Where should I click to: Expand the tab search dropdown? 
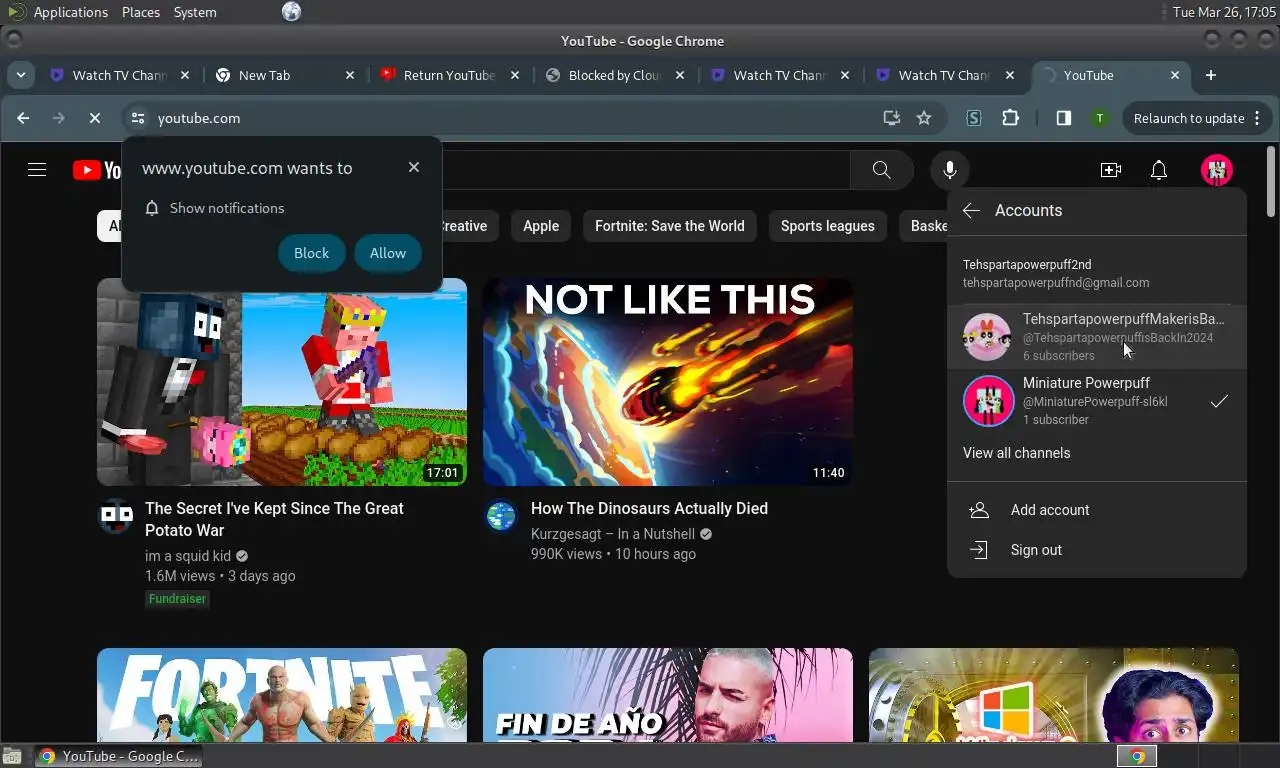click(20, 75)
